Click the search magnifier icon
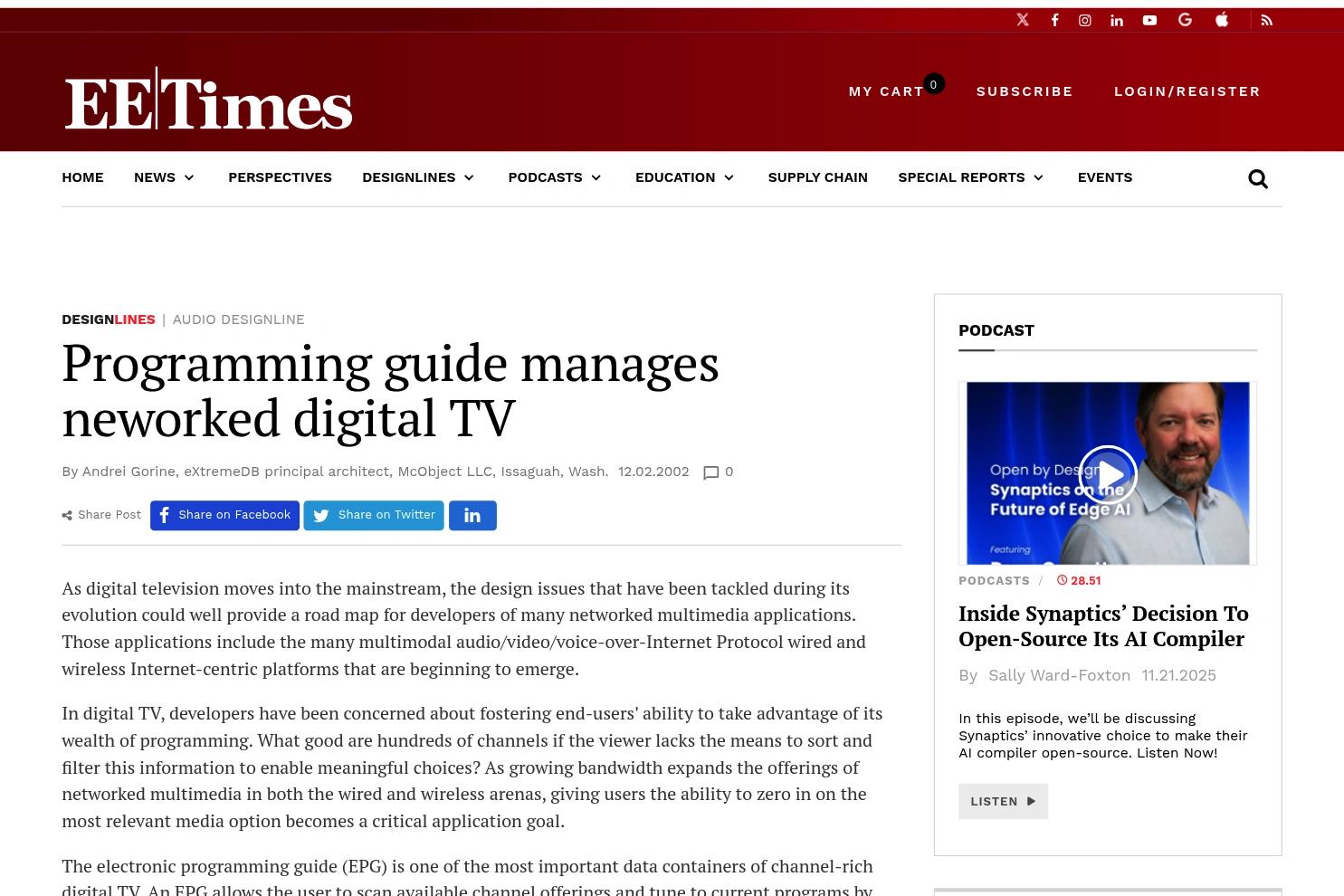Image resolution: width=1344 pixels, height=896 pixels. pyautogui.click(x=1258, y=179)
